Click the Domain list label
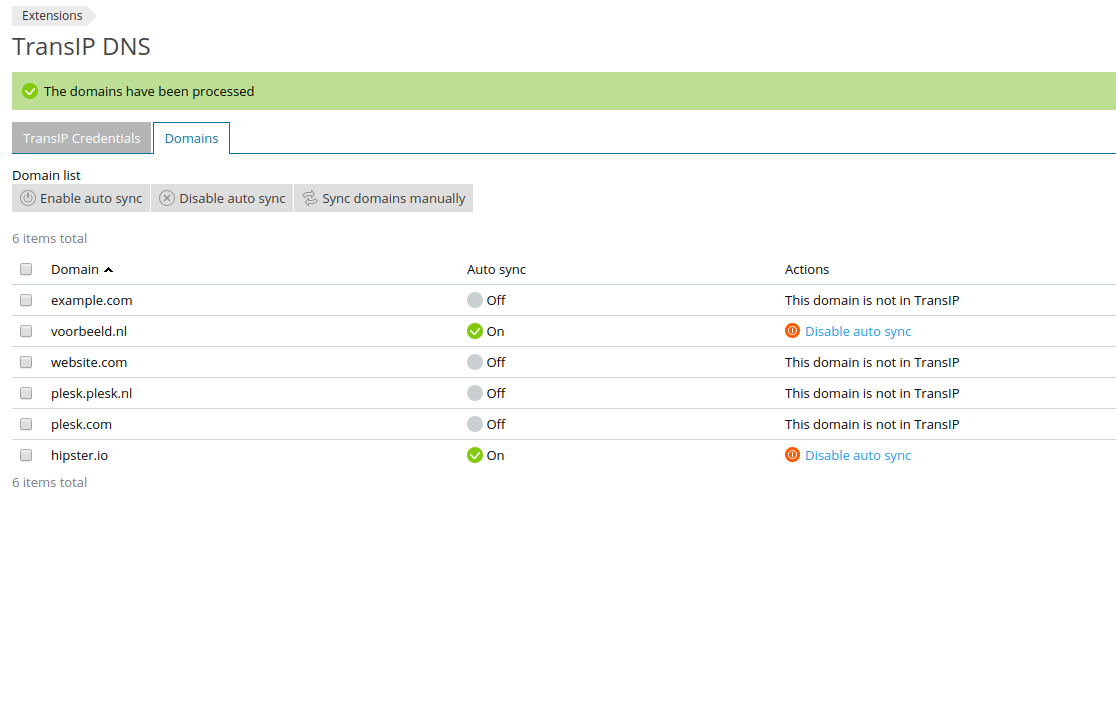 (46, 175)
